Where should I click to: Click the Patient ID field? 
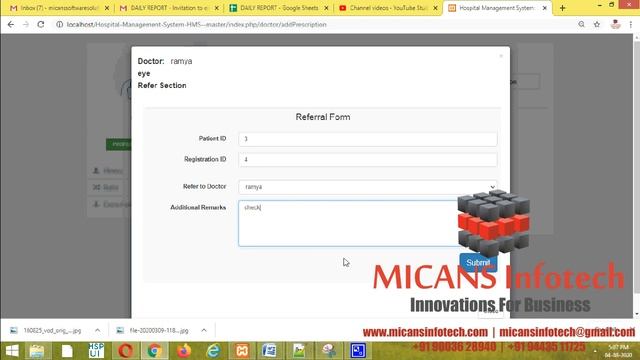(x=368, y=139)
